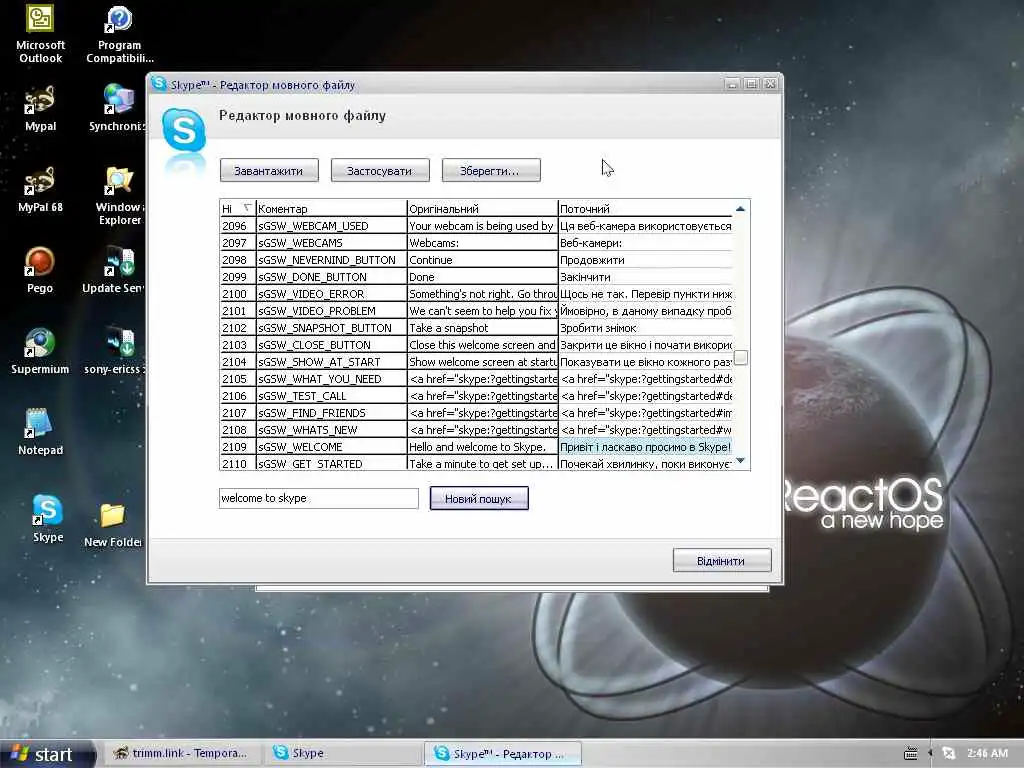Select the New Folder desktop icon
This screenshot has width=1024, height=768.
(112, 525)
